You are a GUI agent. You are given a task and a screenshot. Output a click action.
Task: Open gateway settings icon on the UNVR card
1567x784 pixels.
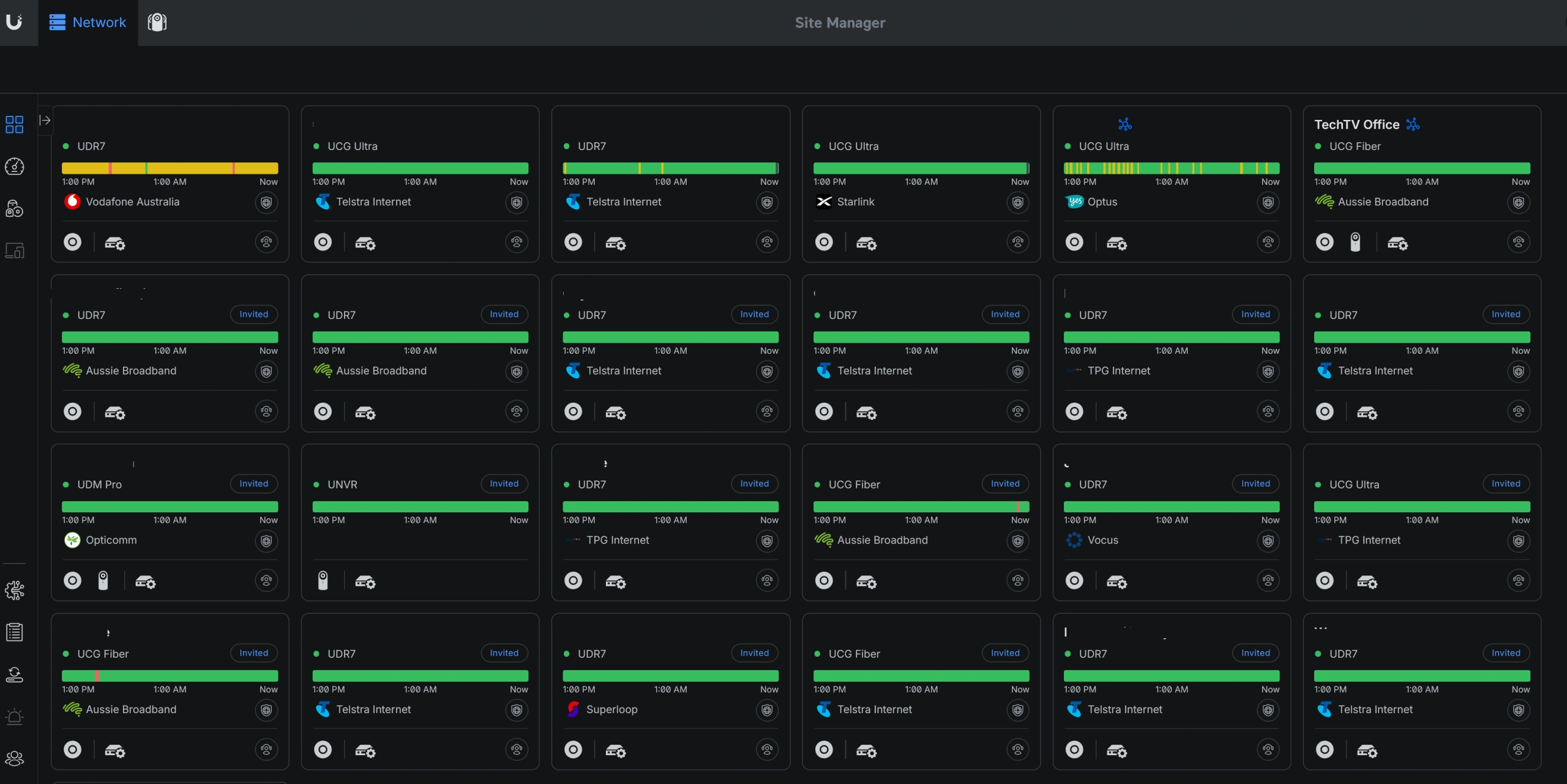(x=365, y=581)
